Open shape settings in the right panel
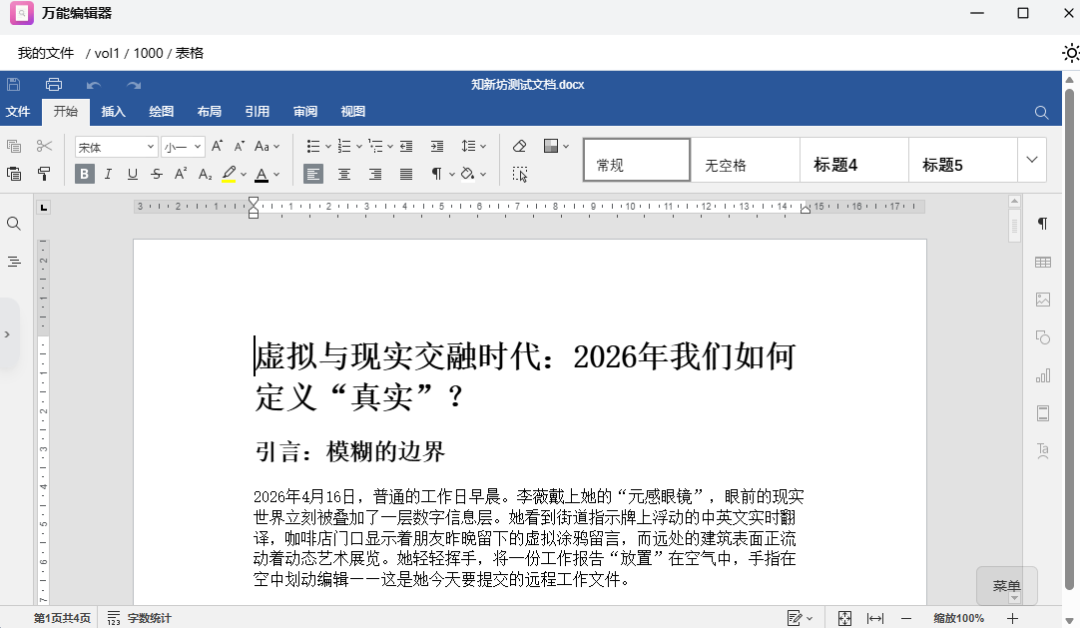This screenshot has height=628, width=1080. click(x=1043, y=337)
